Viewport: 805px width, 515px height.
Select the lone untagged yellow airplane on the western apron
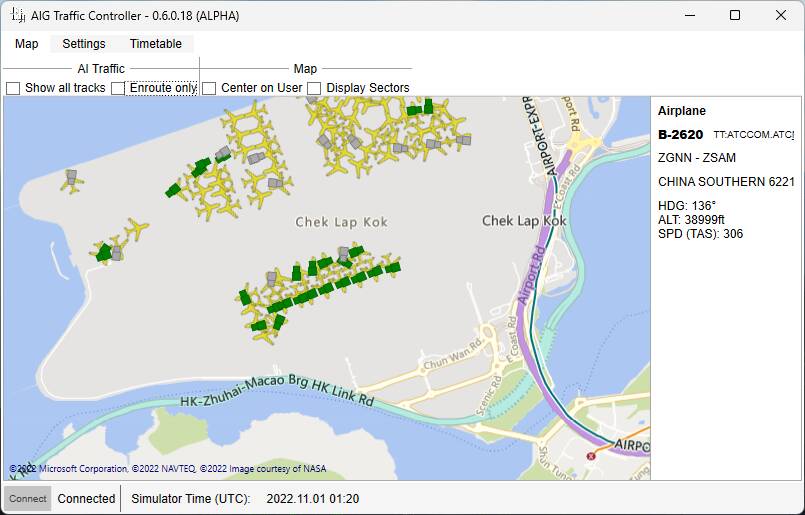[x=137, y=228]
